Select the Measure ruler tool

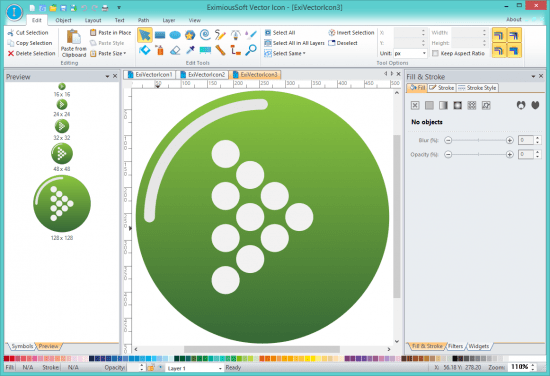coord(220,50)
